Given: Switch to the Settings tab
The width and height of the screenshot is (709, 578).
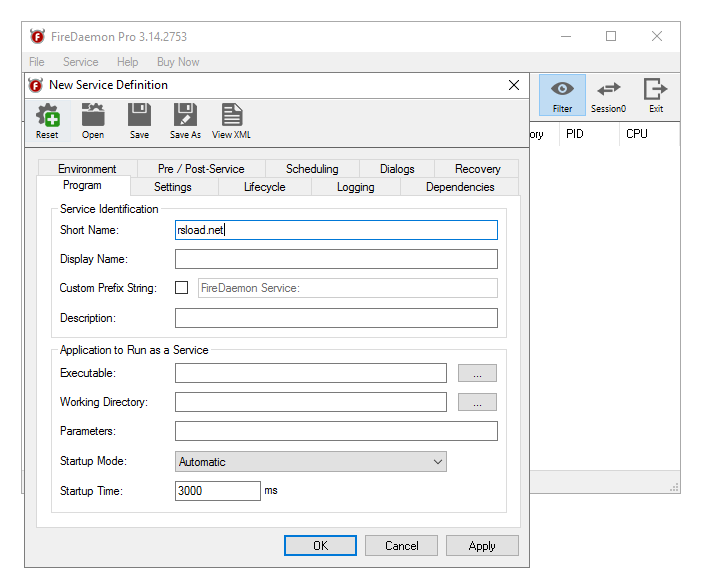Looking at the screenshot, I should click(x=173, y=187).
